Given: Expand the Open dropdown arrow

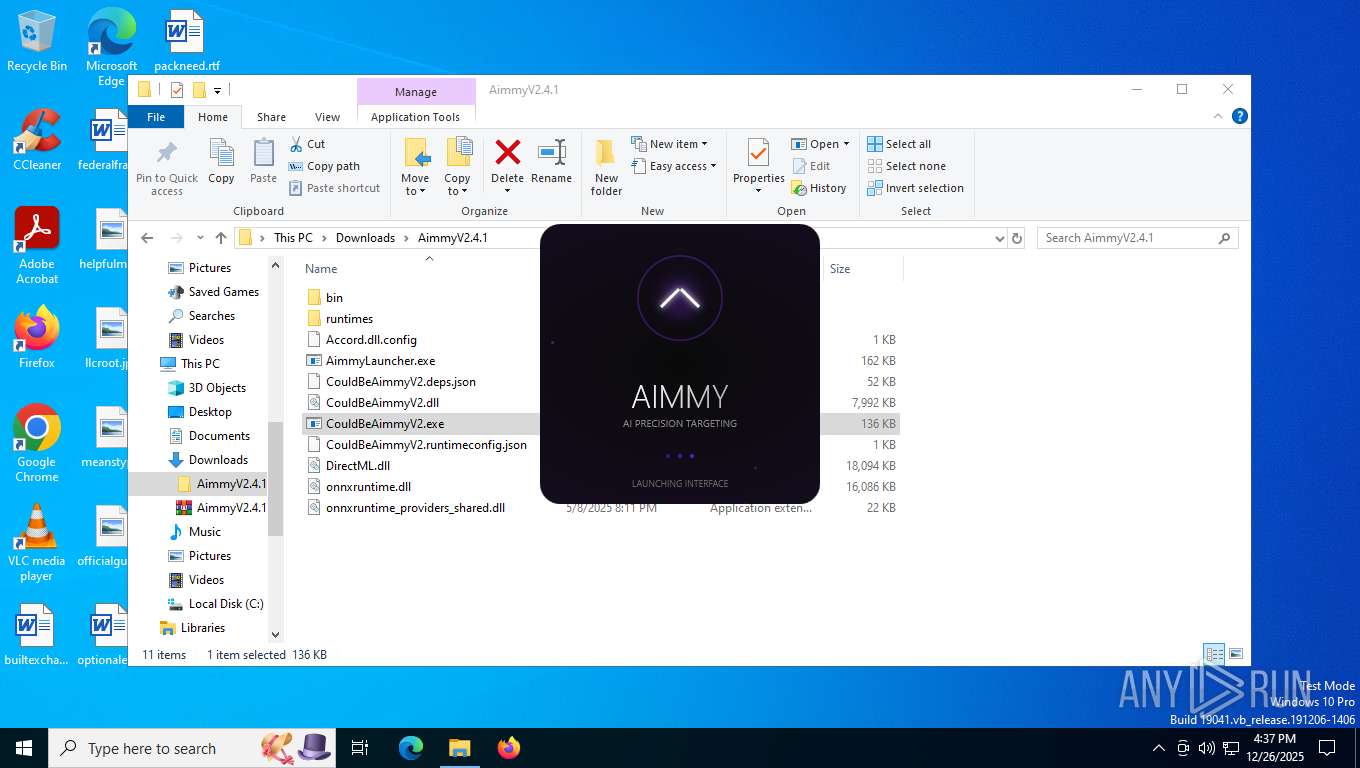Looking at the screenshot, I should click(x=846, y=144).
